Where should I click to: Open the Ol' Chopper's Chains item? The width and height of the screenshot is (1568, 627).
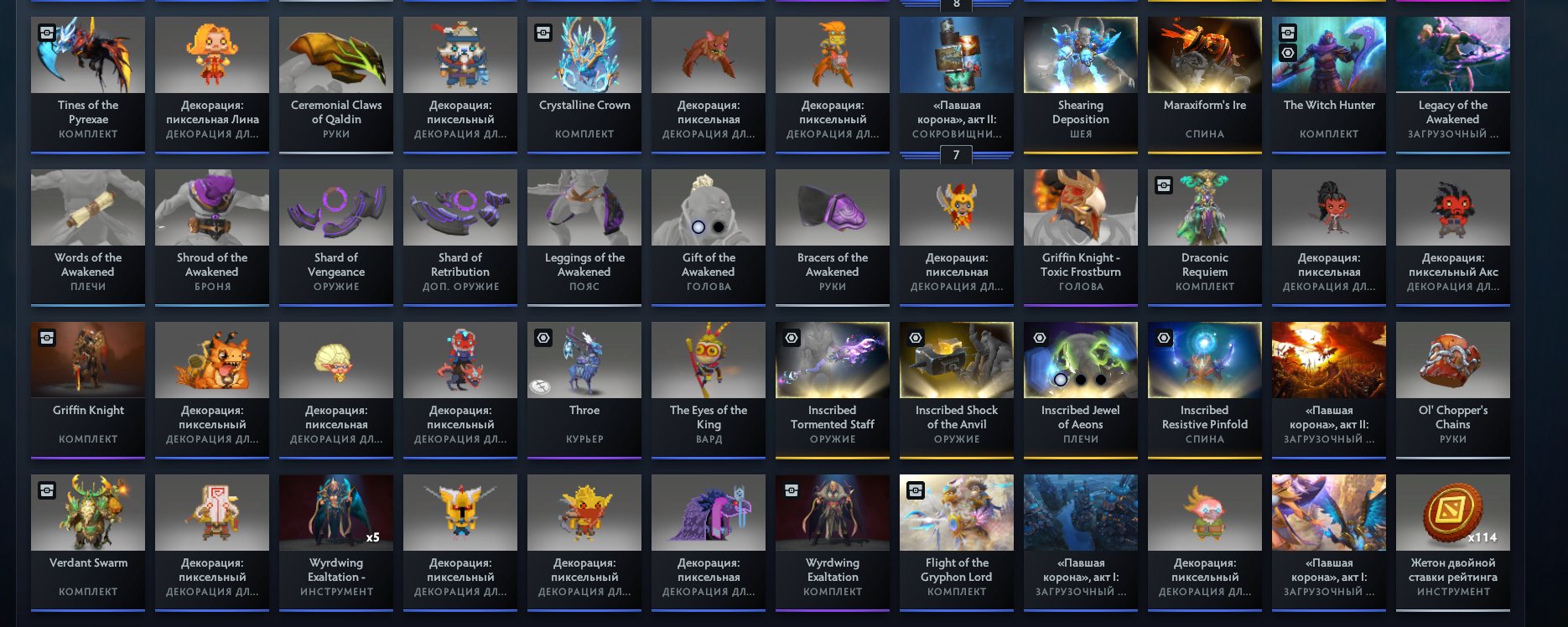[x=1453, y=390]
